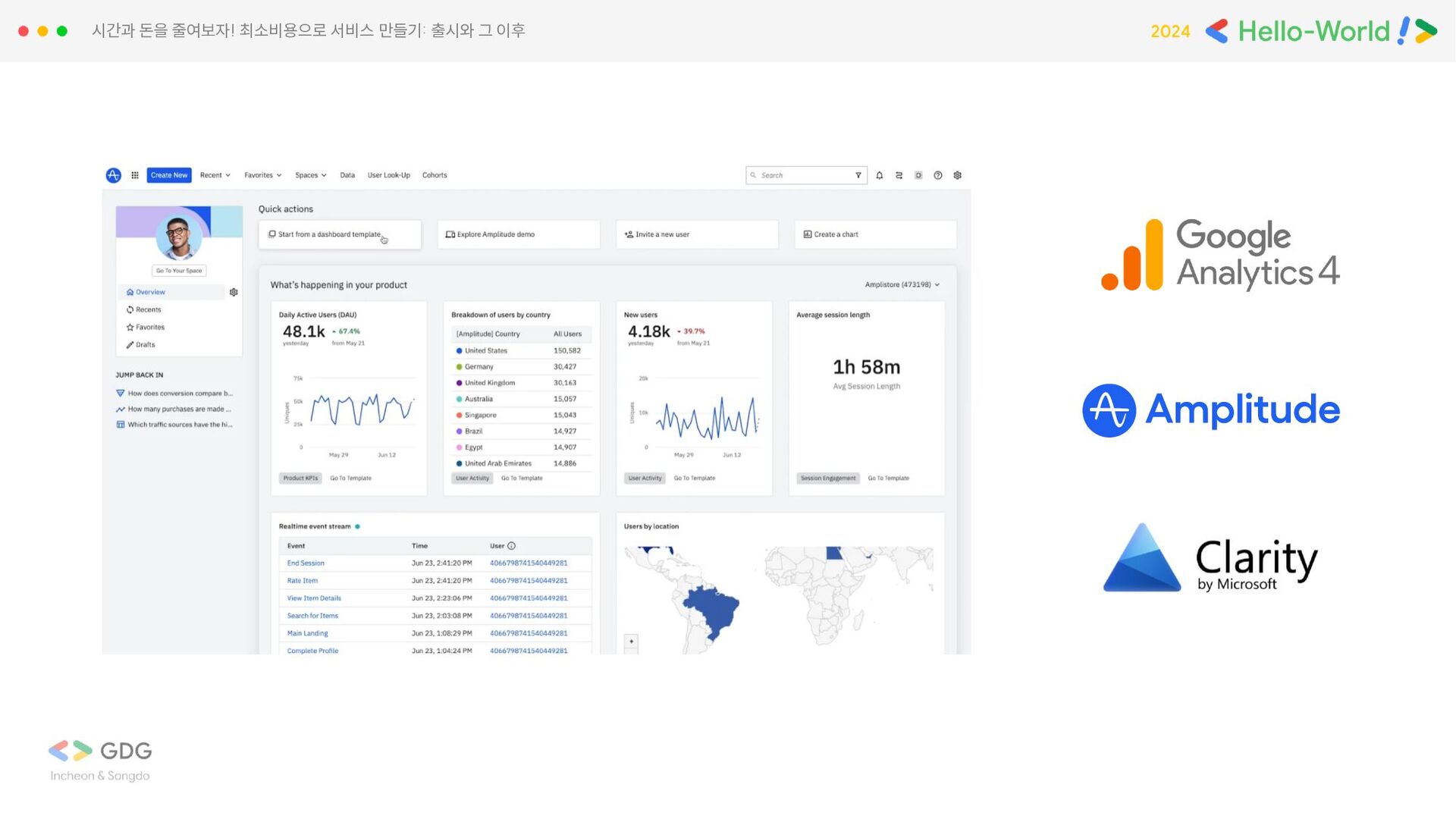Click the Germany country row
1456x819 pixels.
tap(522, 367)
